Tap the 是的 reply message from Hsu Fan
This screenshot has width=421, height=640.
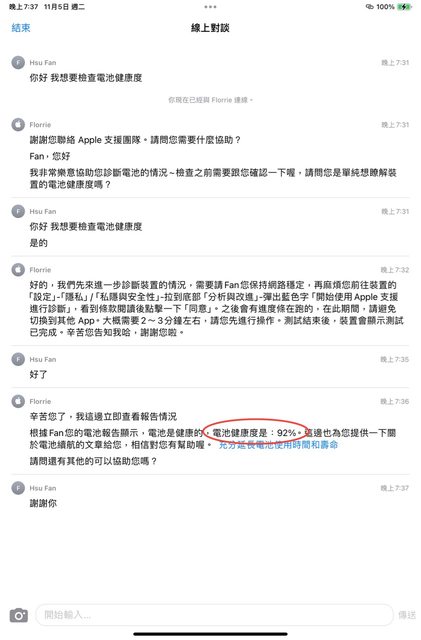pyautogui.click(x=38, y=243)
